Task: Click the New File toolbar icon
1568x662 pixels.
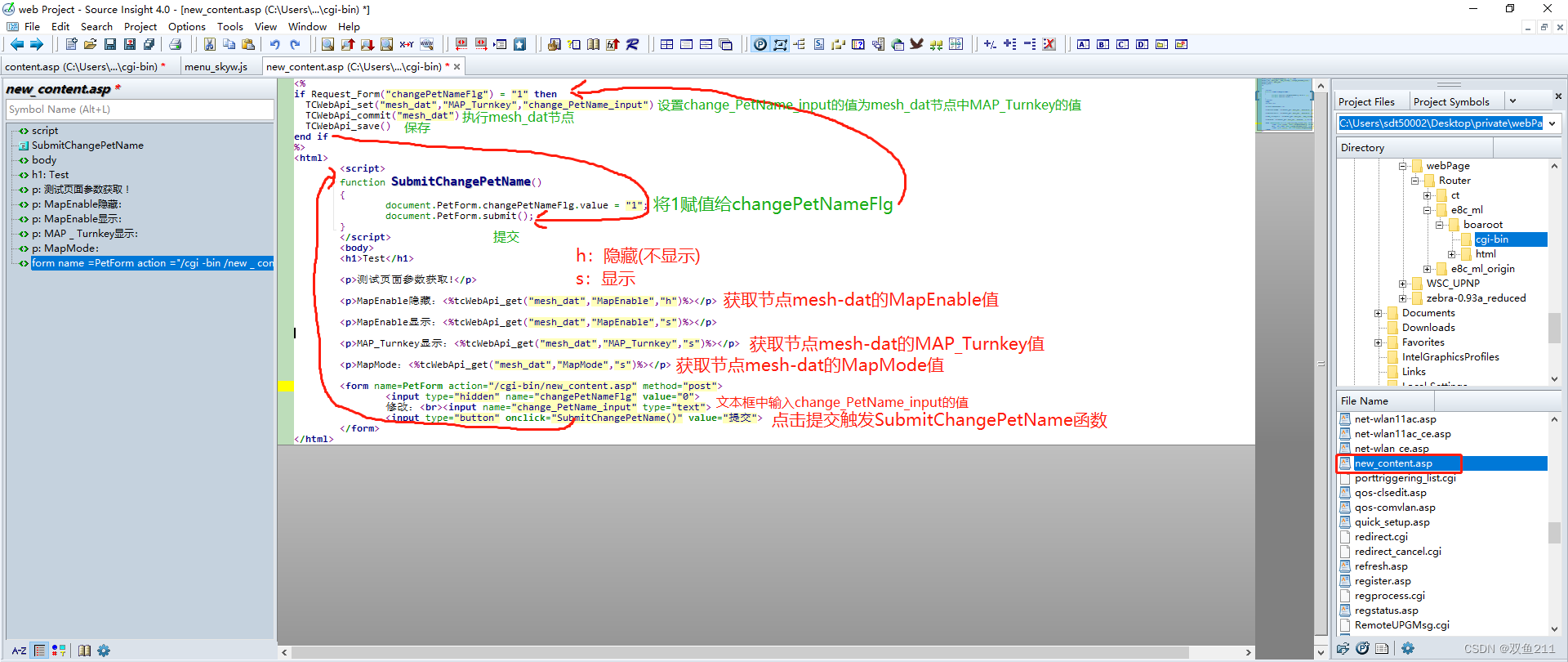Action: [x=71, y=44]
